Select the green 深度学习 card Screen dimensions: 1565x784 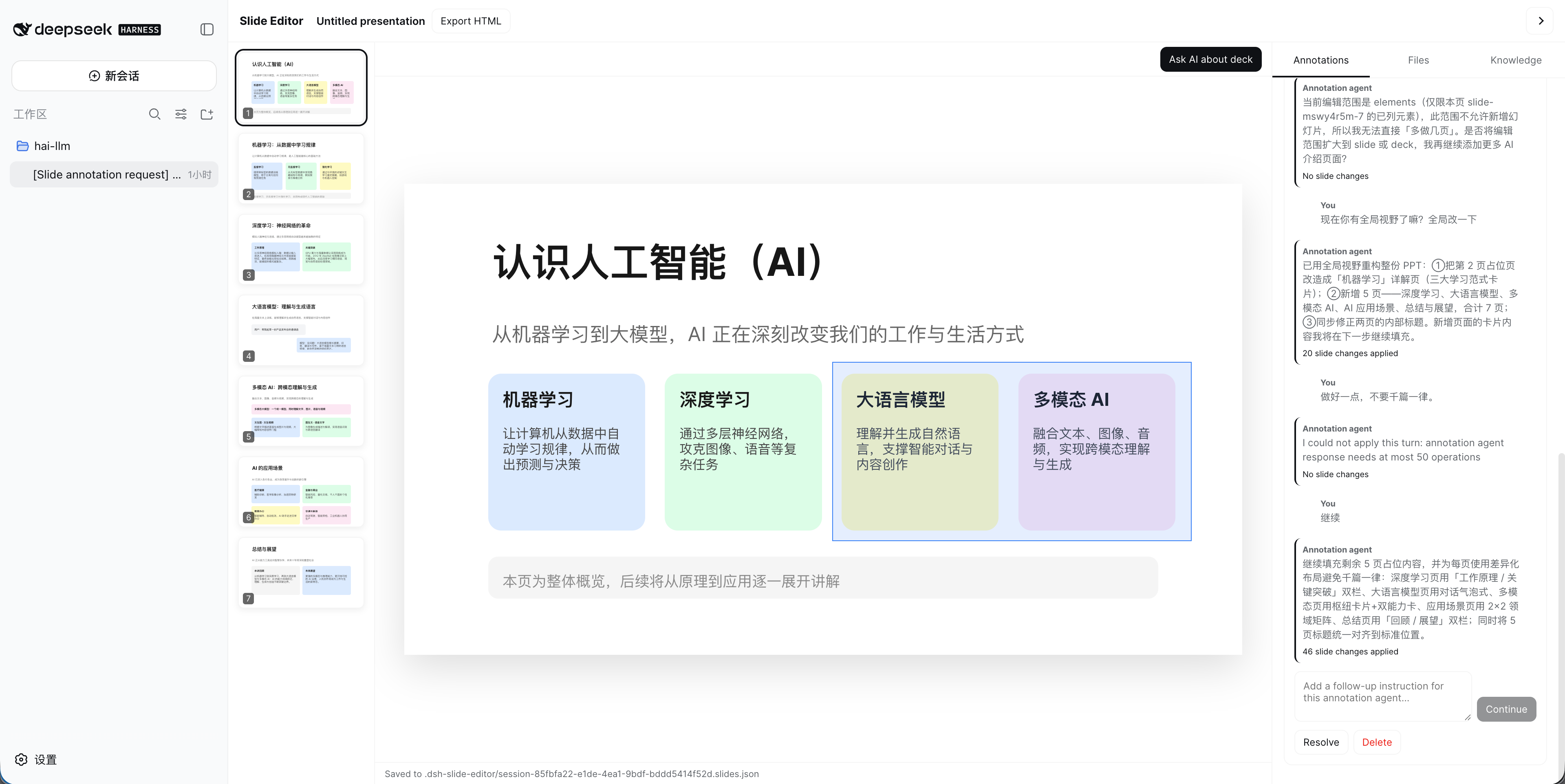(x=743, y=452)
